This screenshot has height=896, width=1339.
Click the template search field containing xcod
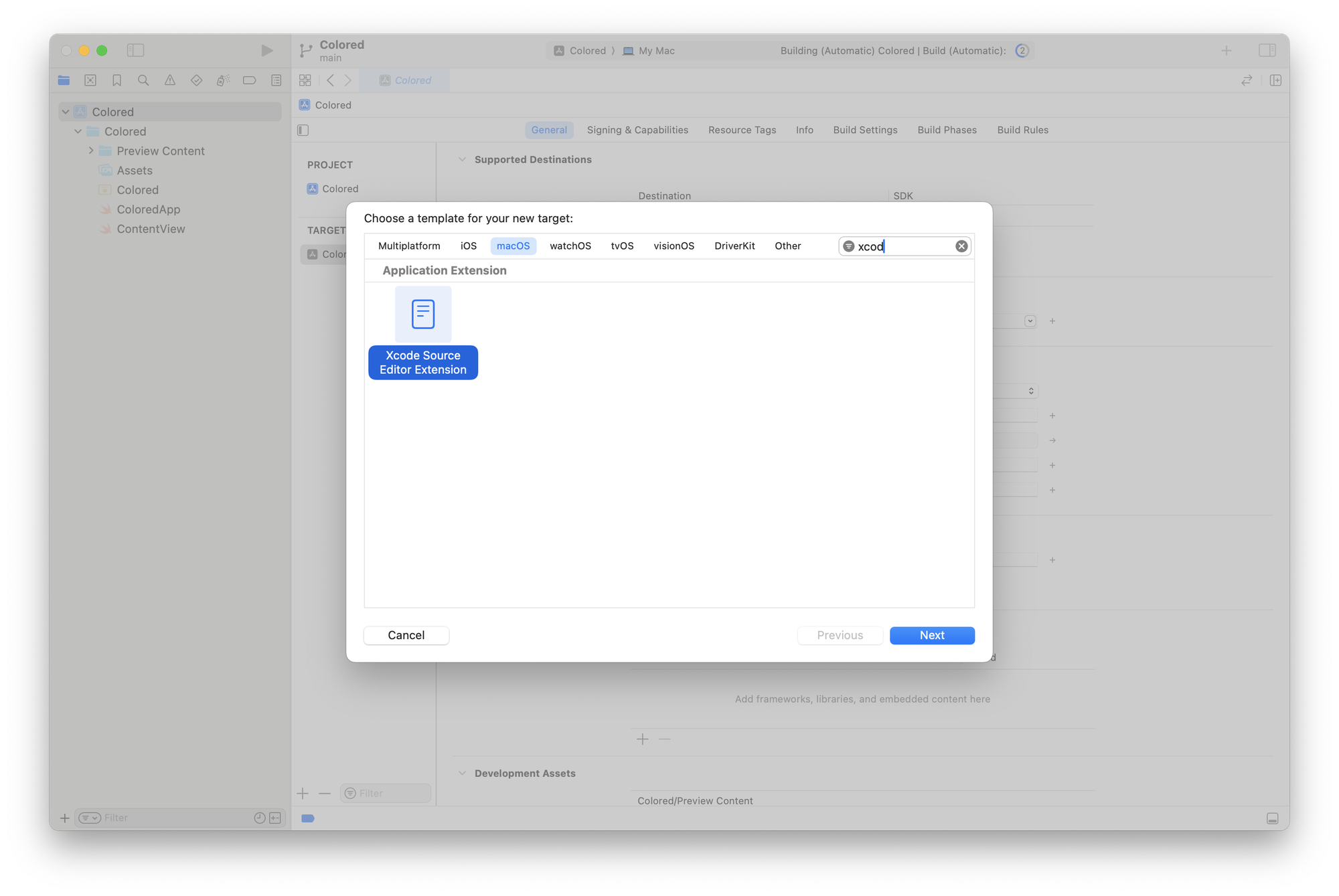point(904,246)
